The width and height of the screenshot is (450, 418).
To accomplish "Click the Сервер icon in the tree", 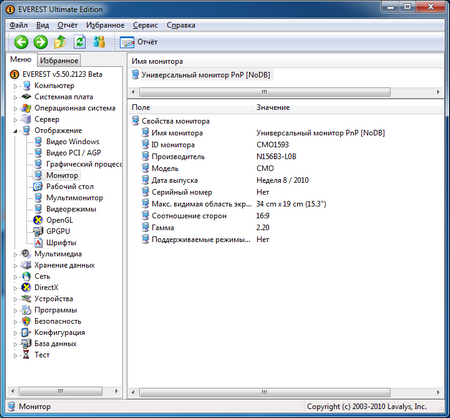I will (26, 119).
